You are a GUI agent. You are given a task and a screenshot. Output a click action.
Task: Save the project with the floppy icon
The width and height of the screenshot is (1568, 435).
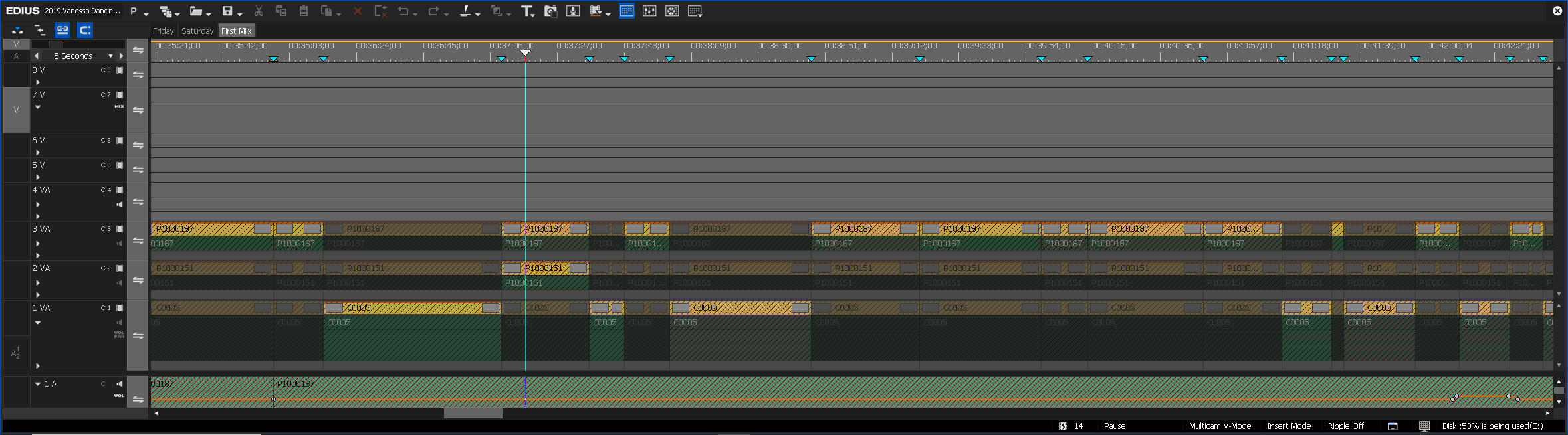[227, 11]
